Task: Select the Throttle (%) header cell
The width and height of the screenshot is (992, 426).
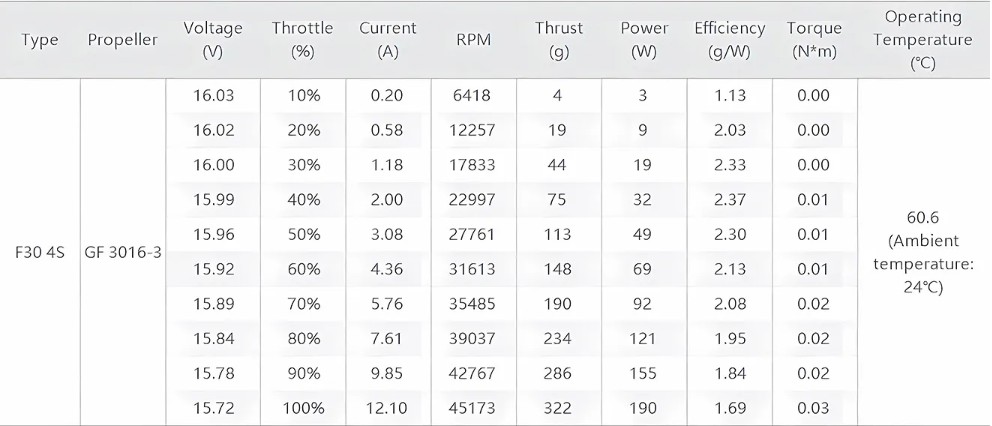Action: [x=302, y=40]
